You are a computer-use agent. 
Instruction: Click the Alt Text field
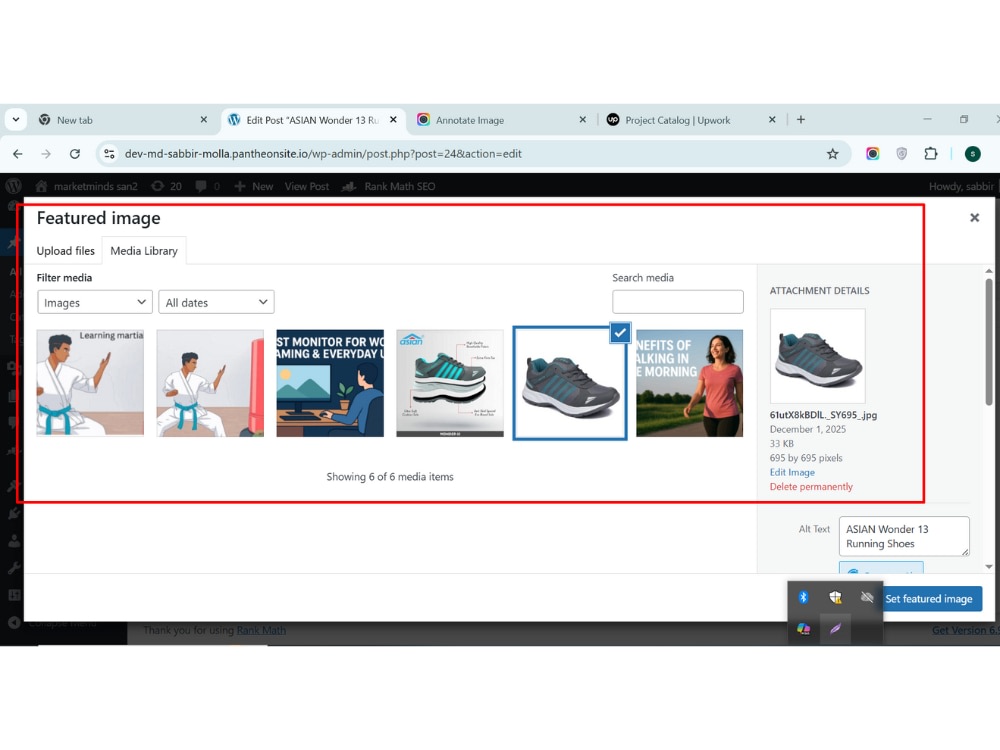904,536
